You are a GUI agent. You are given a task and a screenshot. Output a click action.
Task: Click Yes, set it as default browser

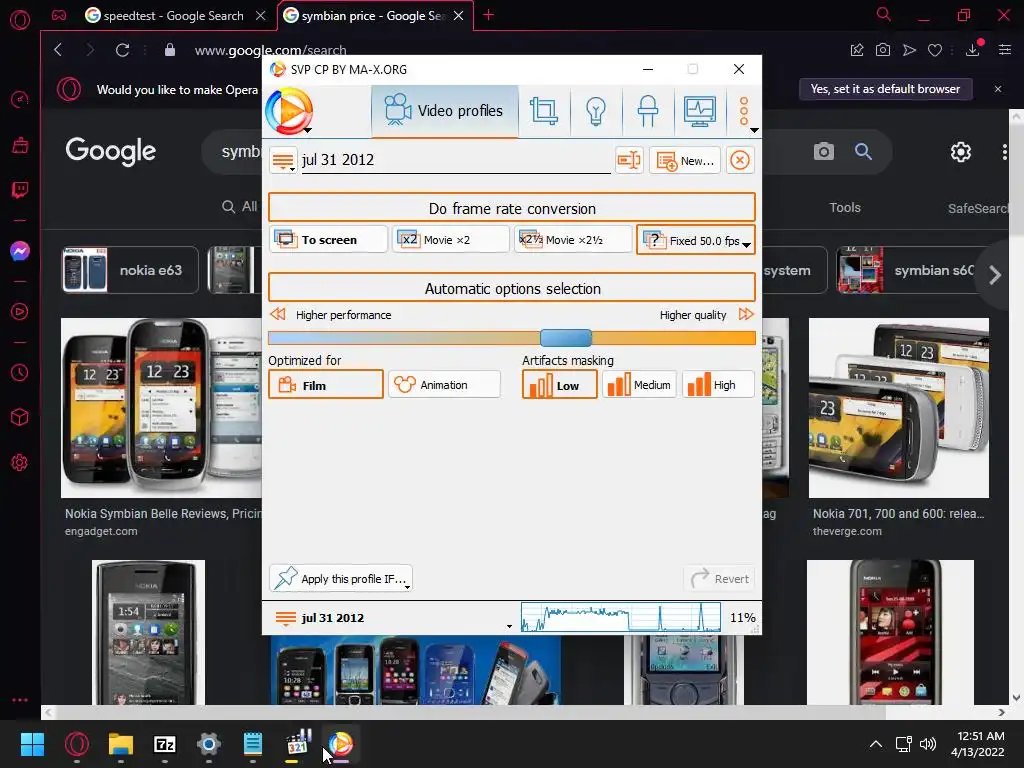click(x=886, y=89)
